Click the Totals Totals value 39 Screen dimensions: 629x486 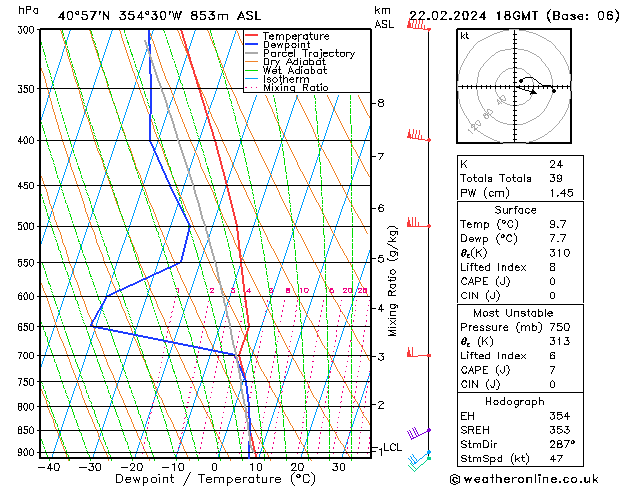click(x=556, y=178)
